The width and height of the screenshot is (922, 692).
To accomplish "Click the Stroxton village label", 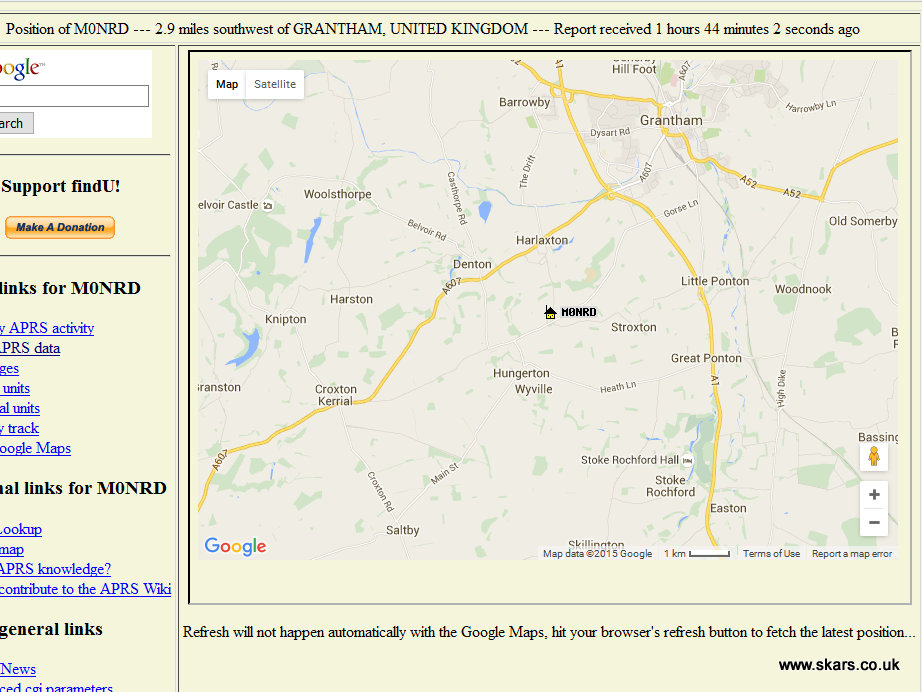I will 633,327.
